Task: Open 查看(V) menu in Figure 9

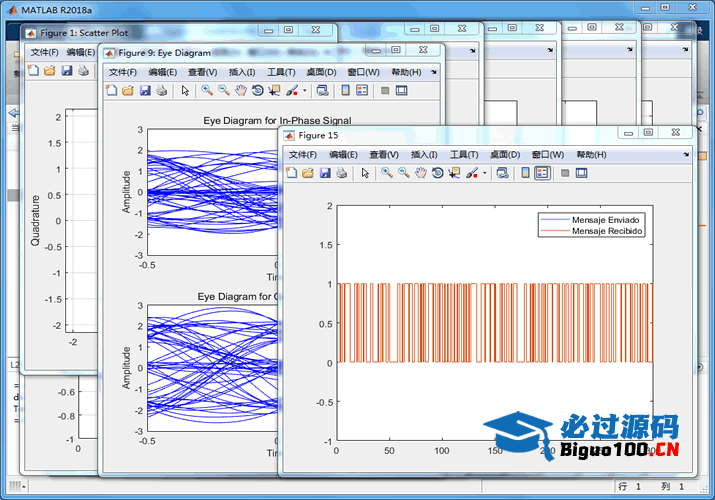Action: point(202,72)
